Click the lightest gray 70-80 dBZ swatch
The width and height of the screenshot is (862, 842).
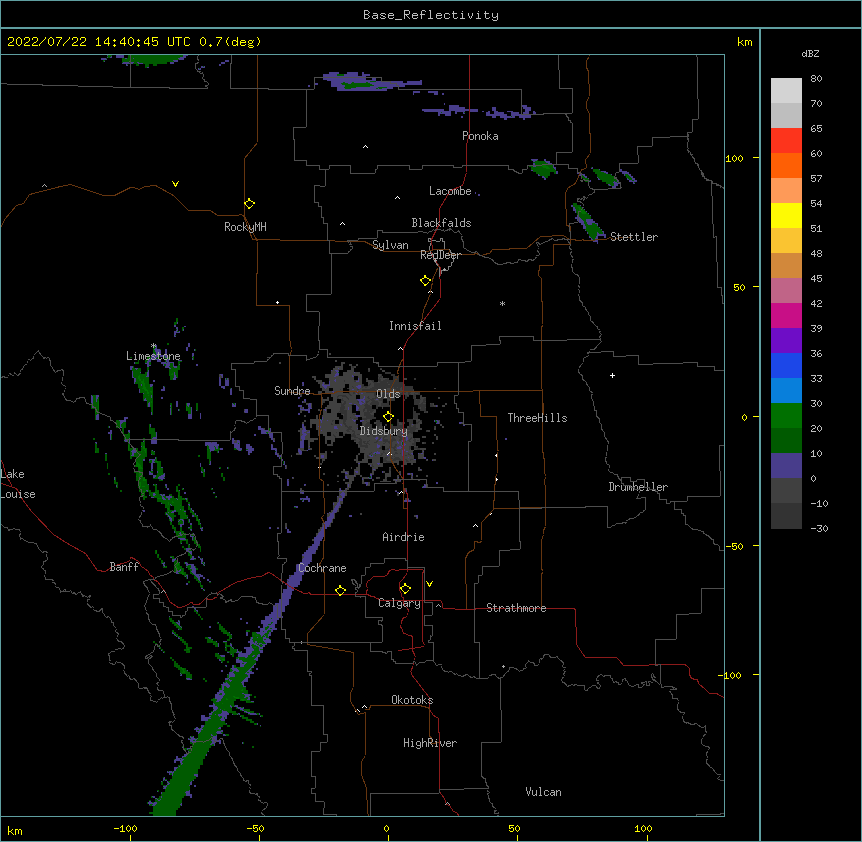[786, 91]
